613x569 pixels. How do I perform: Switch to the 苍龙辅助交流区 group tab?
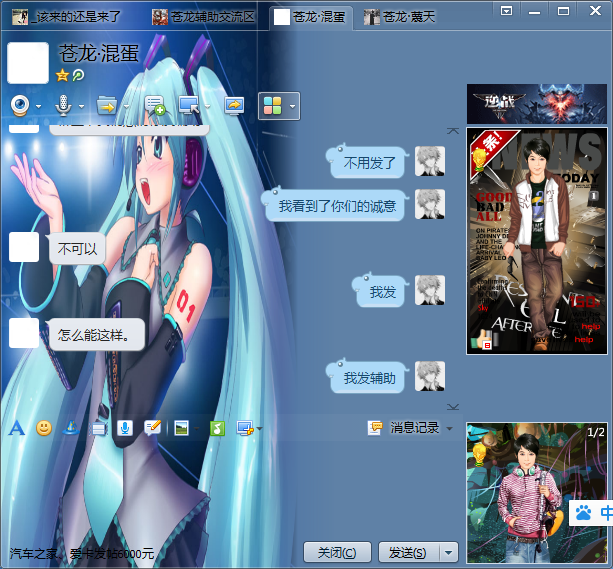pyautogui.click(x=203, y=17)
